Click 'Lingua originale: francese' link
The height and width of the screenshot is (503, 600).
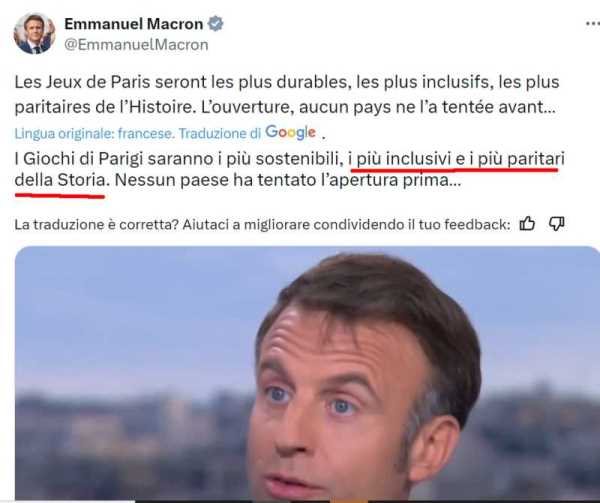tap(95, 133)
